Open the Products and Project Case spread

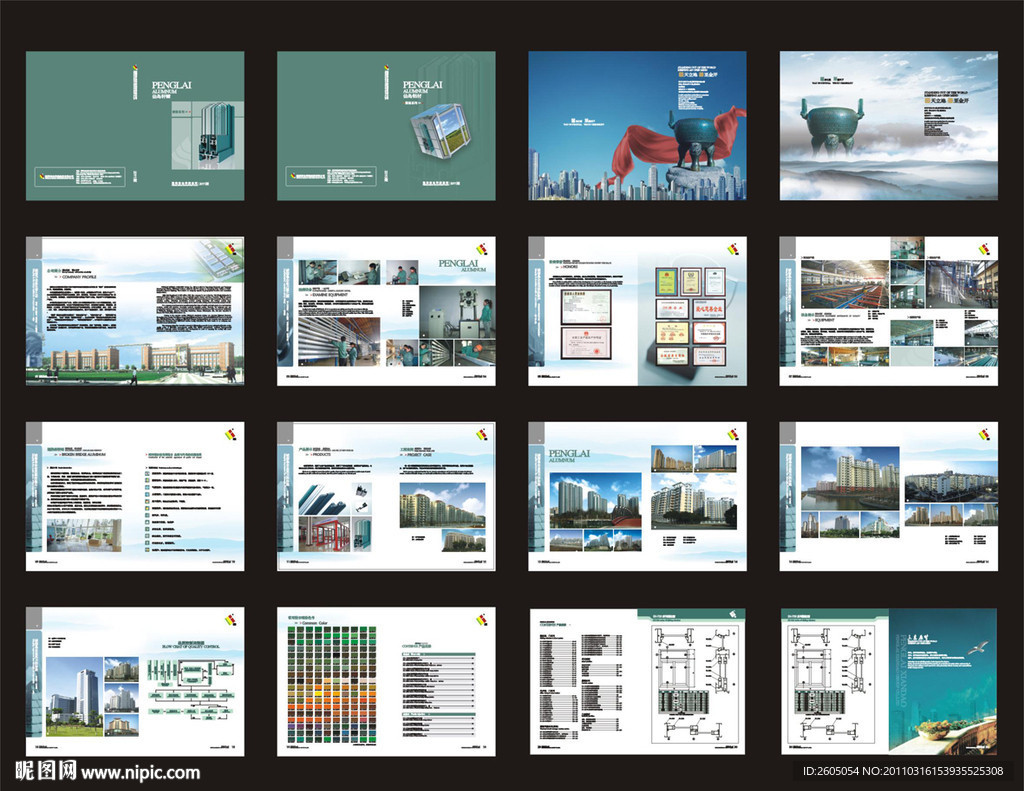point(386,496)
